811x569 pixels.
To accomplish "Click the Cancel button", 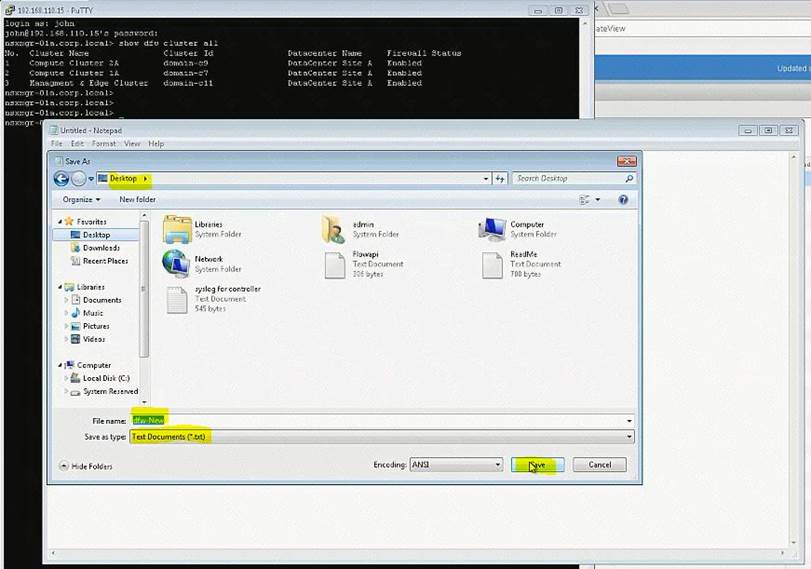I will click(599, 465).
